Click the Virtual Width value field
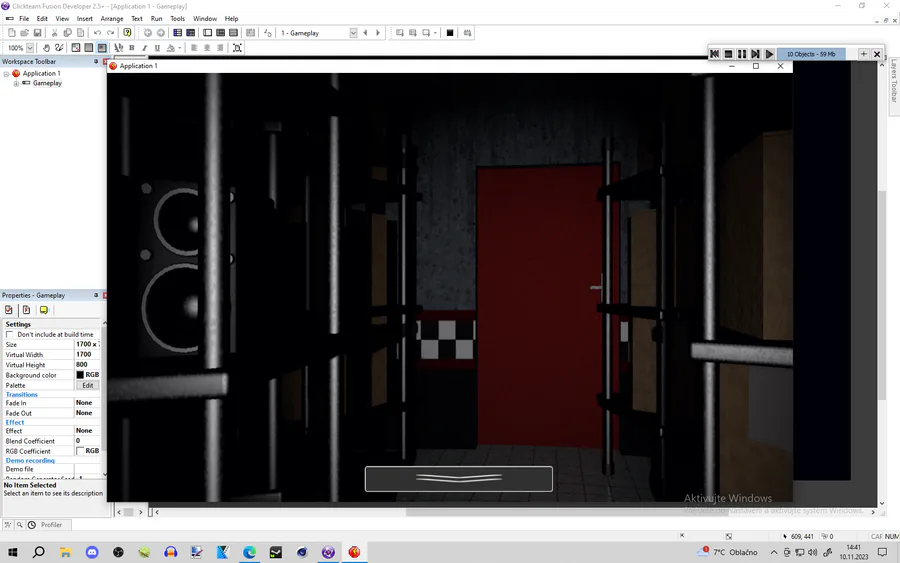This screenshot has width=900, height=563. (87, 354)
